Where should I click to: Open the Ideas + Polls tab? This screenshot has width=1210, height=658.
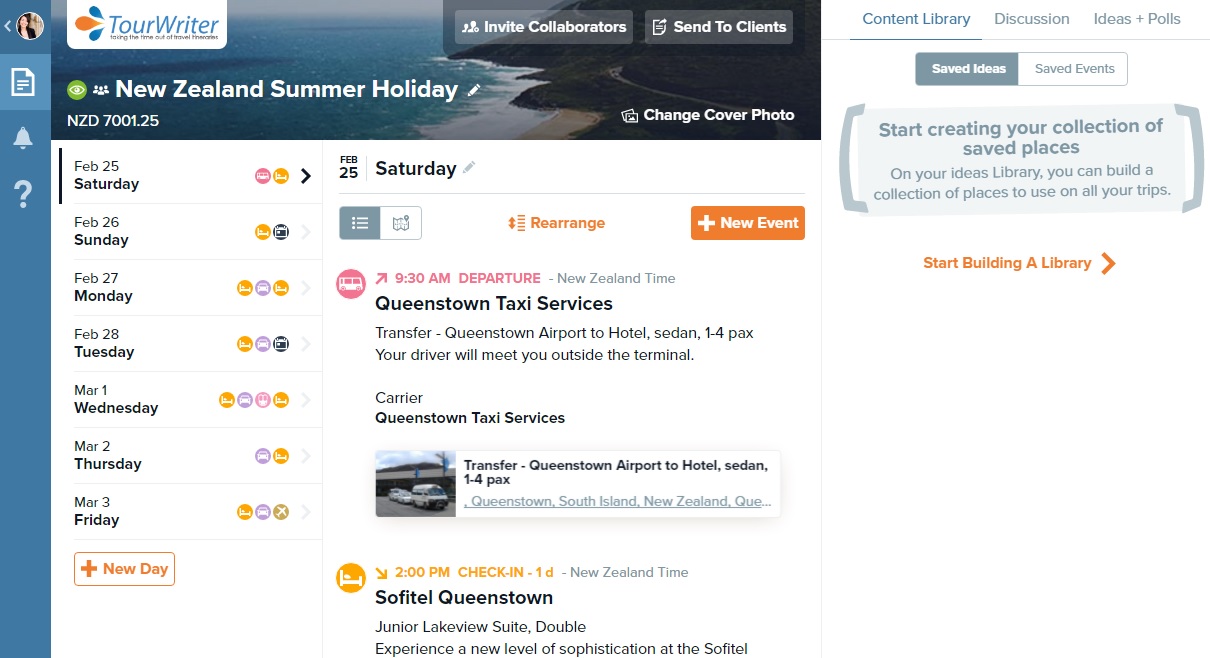click(x=1137, y=18)
